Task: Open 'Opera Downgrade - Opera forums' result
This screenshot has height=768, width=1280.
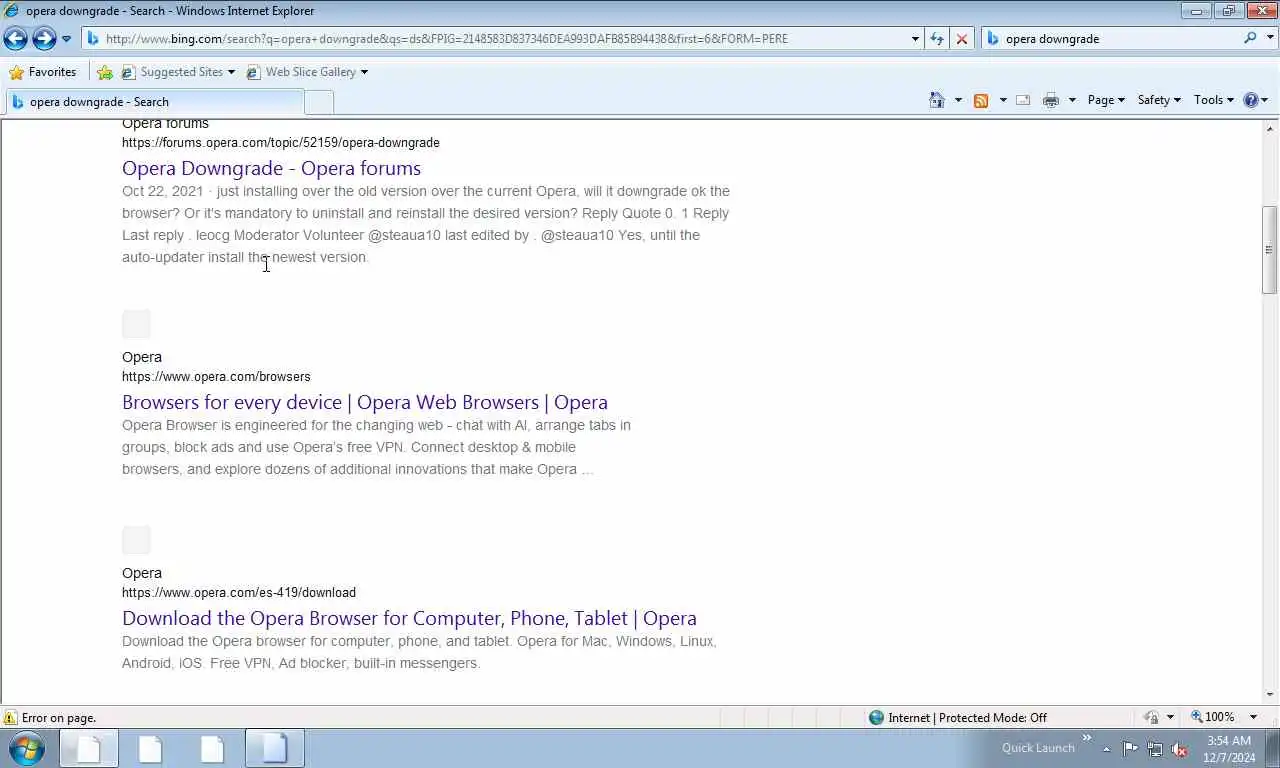Action: [271, 168]
